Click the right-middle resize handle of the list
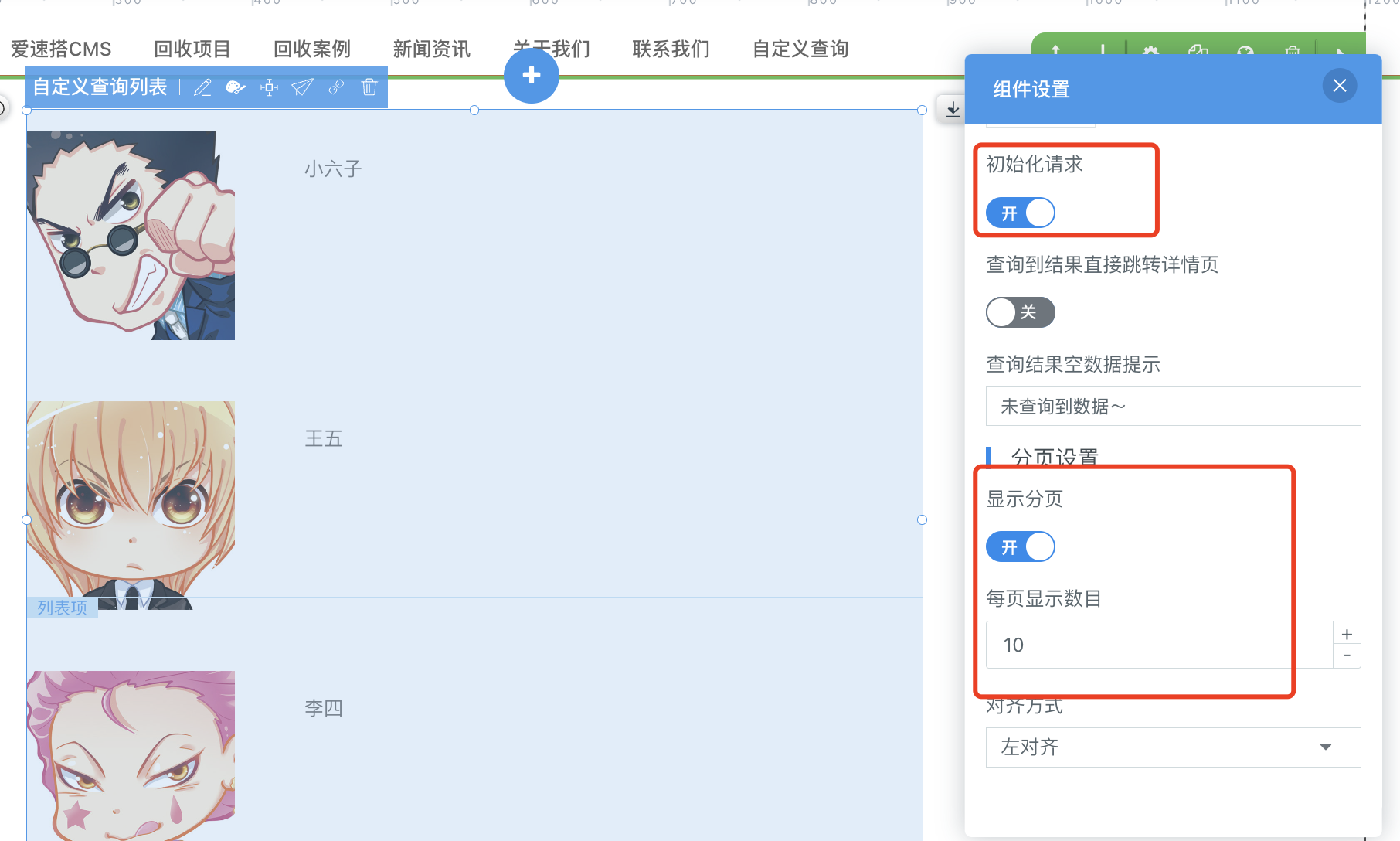The image size is (1400, 841). click(x=922, y=519)
